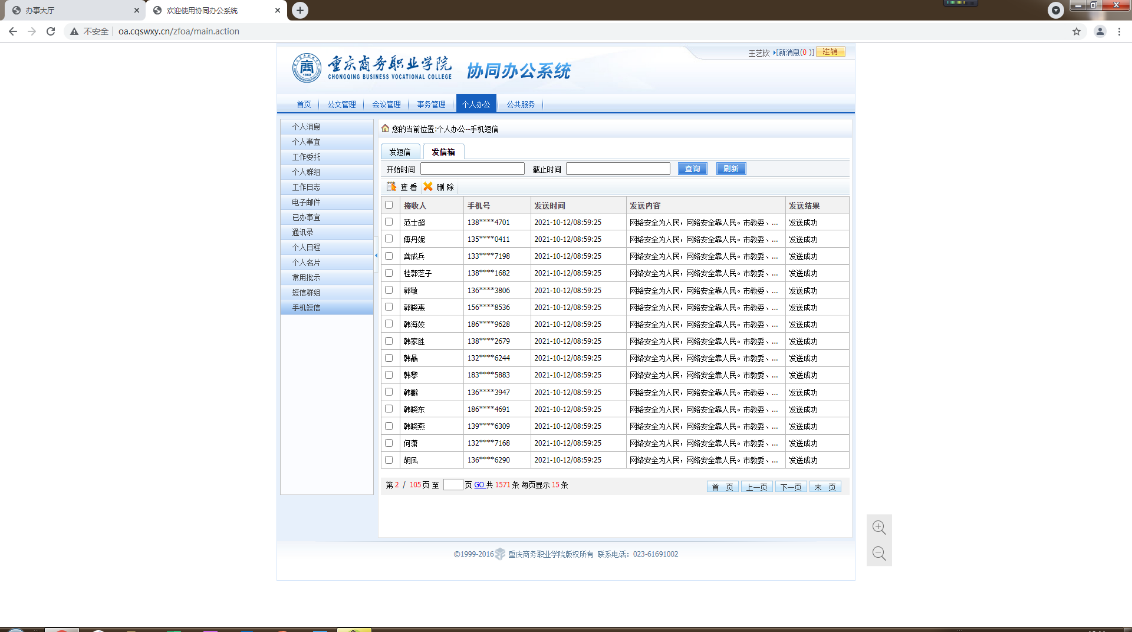
Task: Click the home icon in the breadcrumb
Action: (x=385, y=128)
